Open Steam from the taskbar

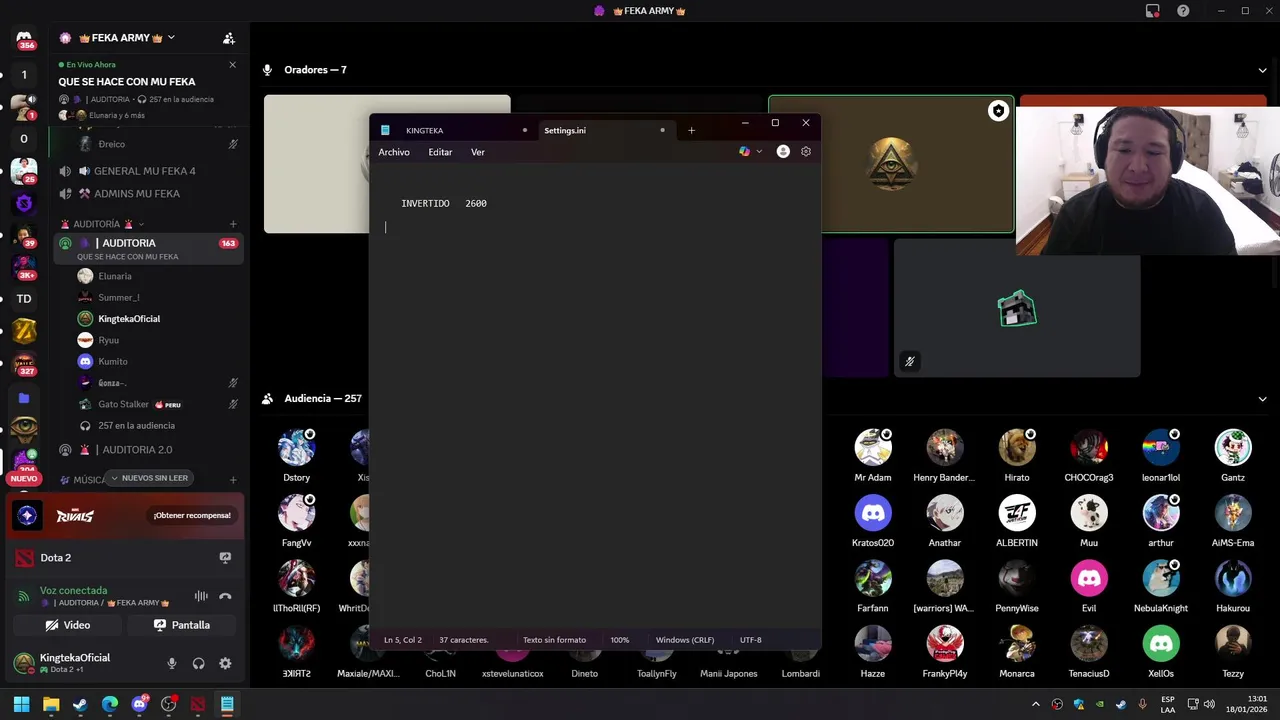click(x=80, y=704)
